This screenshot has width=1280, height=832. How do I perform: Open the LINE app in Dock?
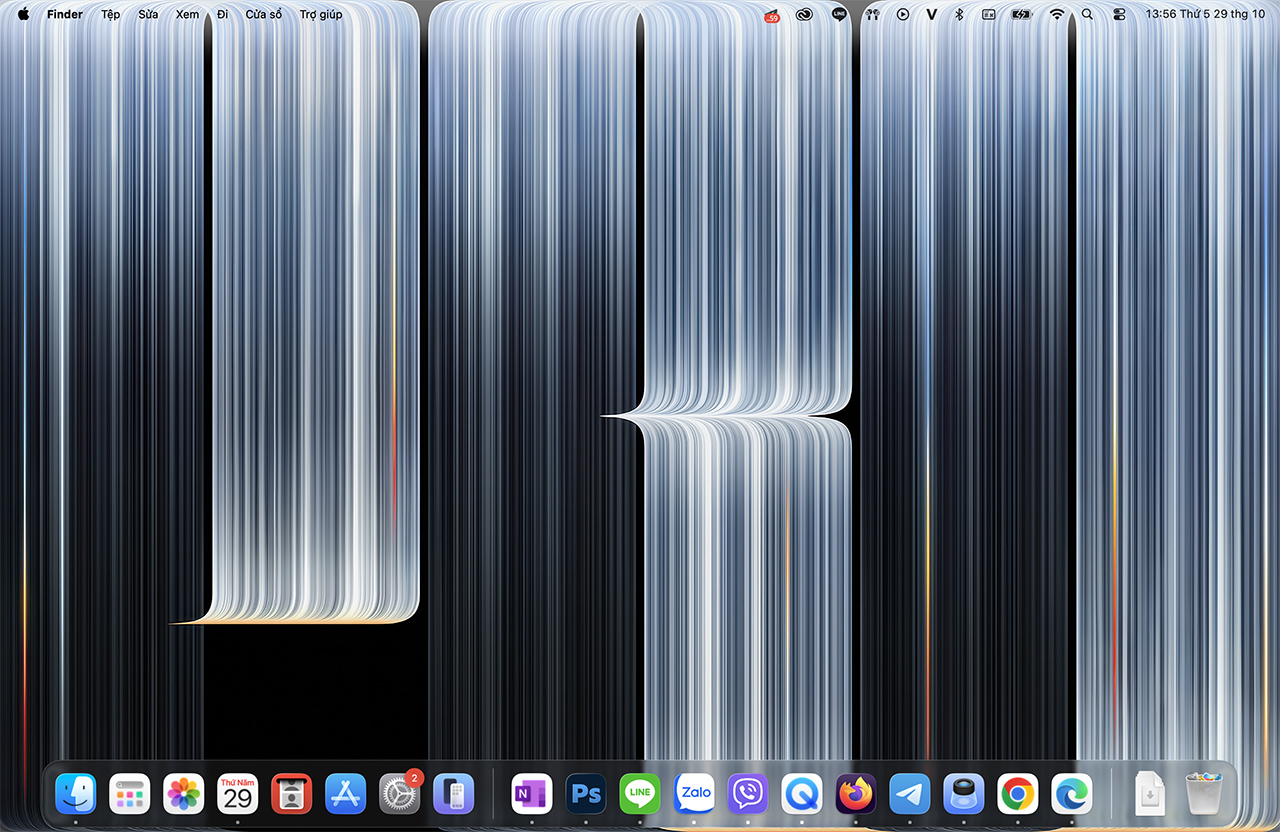[x=640, y=794]
